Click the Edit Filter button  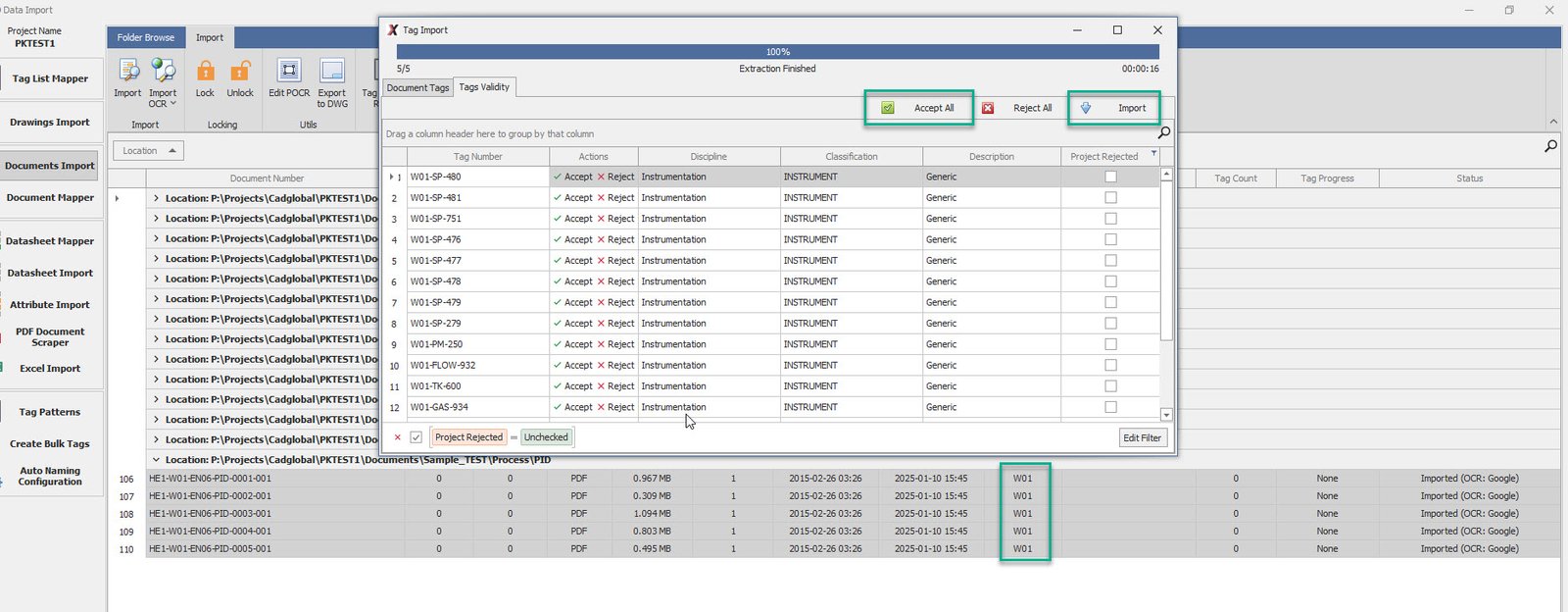point(1142,438)
